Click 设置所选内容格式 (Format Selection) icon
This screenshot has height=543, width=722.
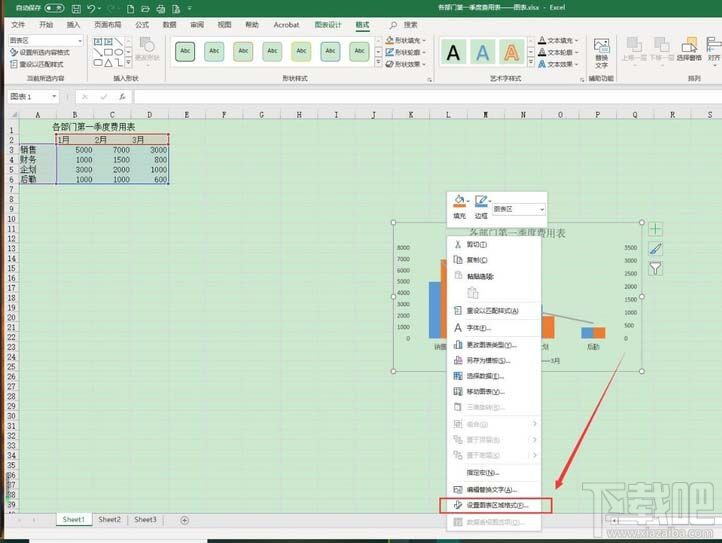pyautogui.click(x=14, y=53)
